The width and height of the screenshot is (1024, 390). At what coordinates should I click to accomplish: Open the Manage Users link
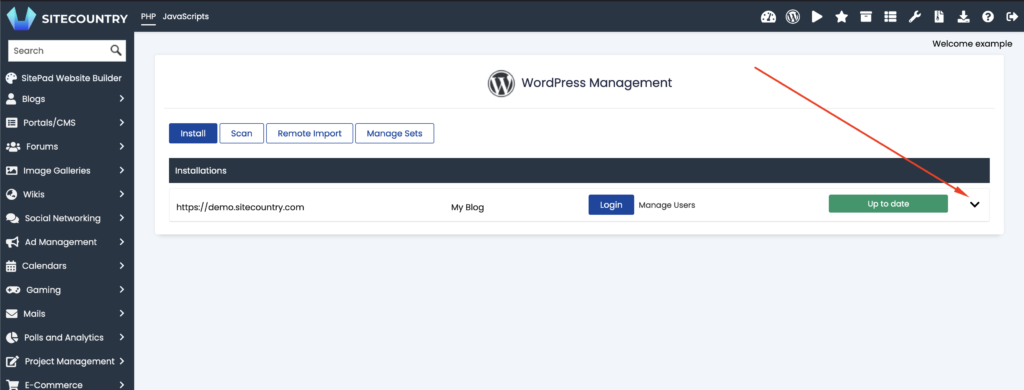pos(667,204)
